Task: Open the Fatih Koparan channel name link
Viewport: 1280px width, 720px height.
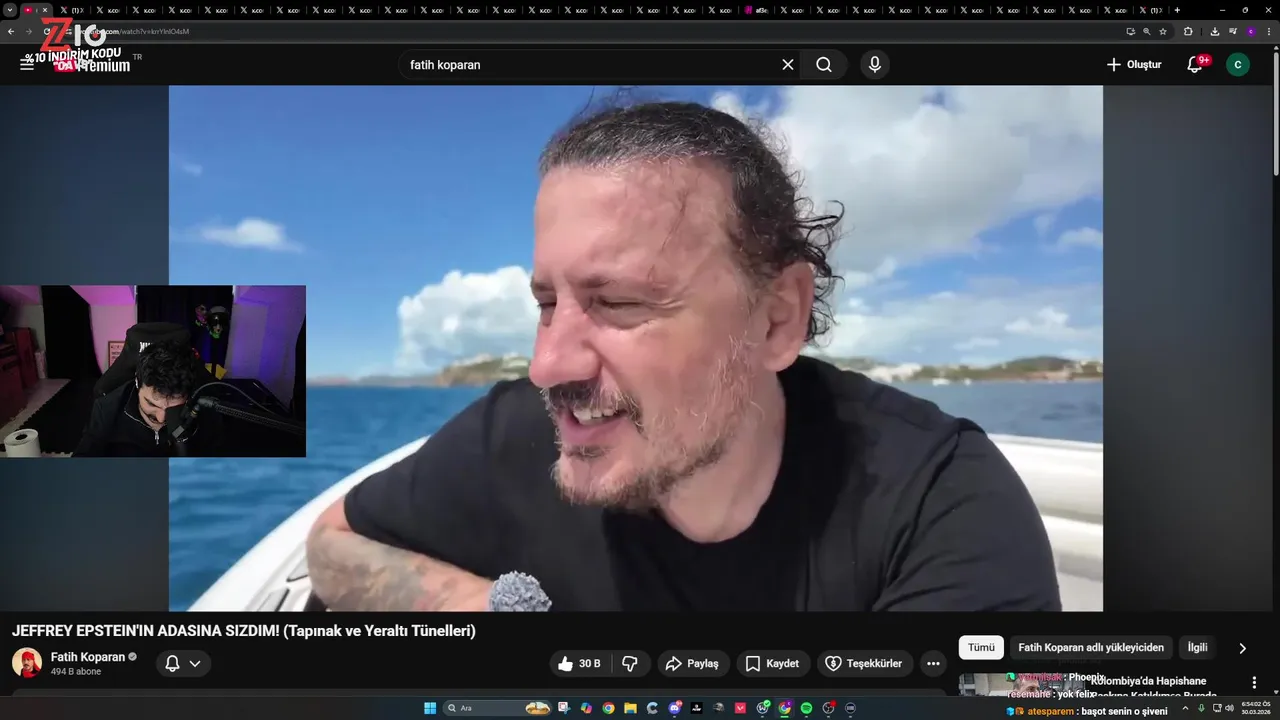Action: point(88,657)
